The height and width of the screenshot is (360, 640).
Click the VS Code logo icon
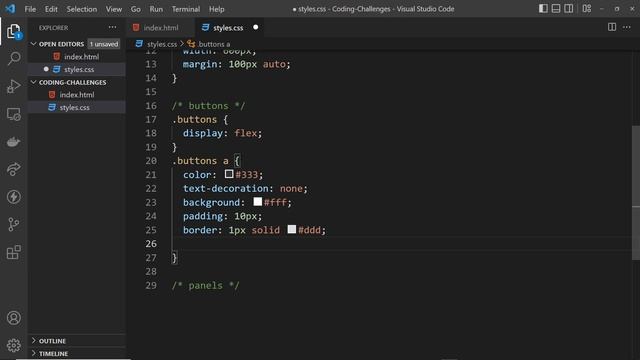coord(11,9)
